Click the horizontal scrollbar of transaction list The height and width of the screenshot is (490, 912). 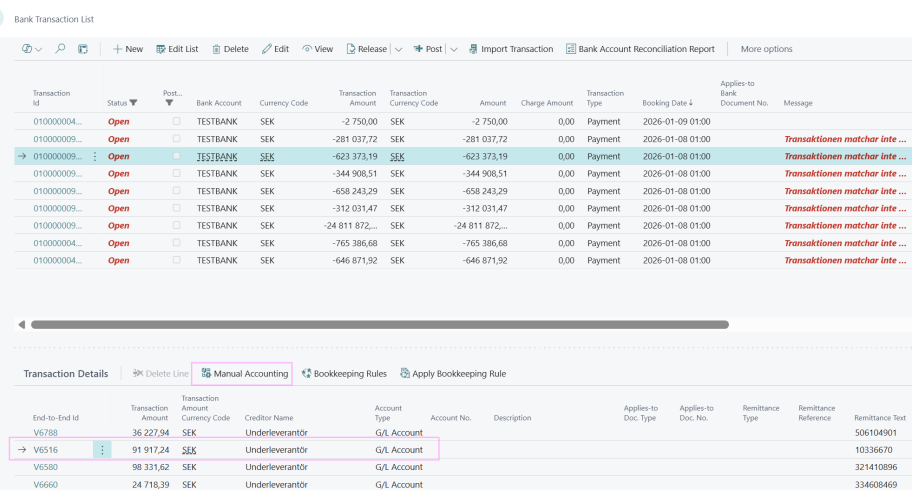pyautogui.click(x=380, y=325)
